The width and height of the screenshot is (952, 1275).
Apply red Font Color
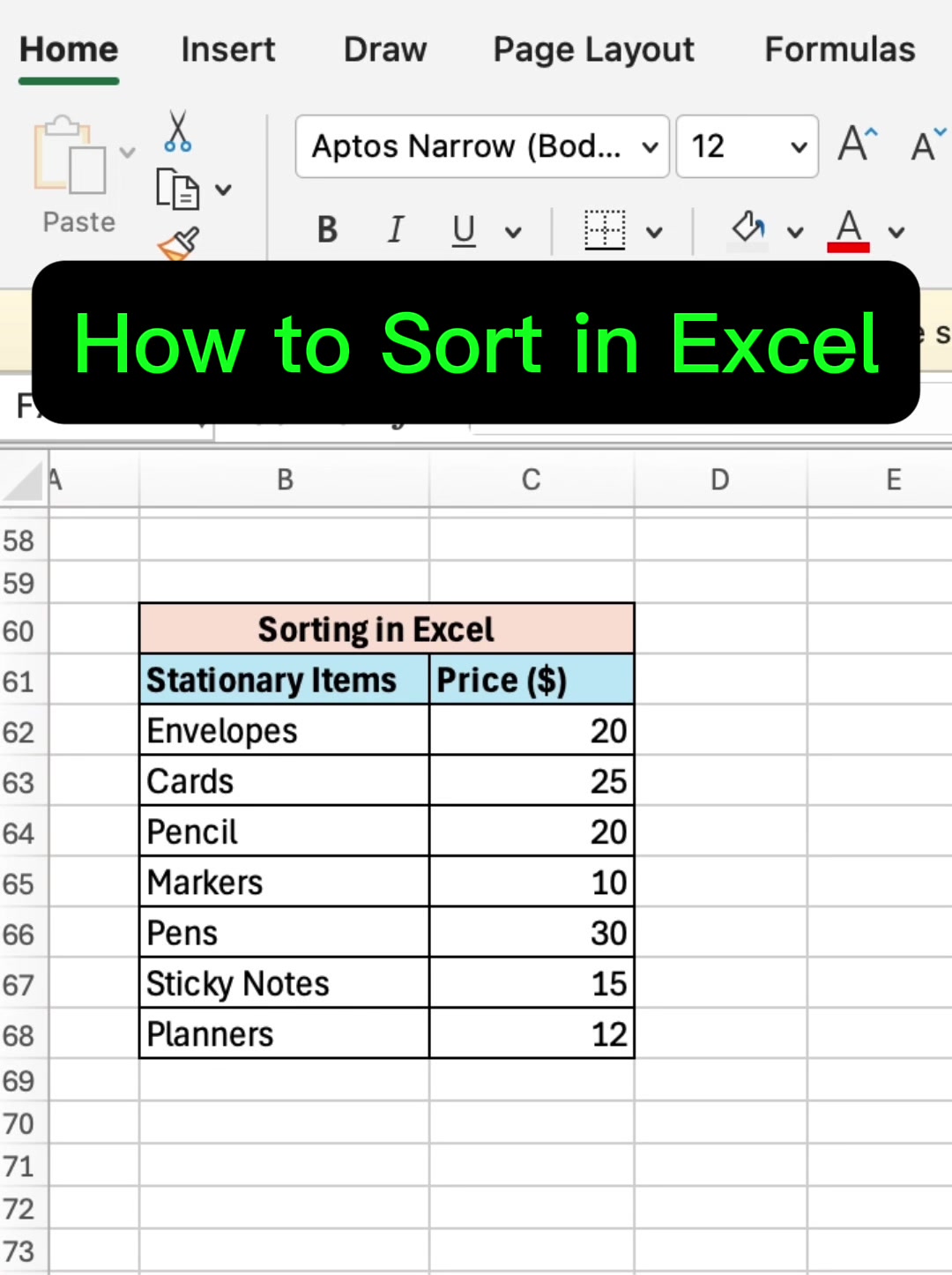[848, 231]
